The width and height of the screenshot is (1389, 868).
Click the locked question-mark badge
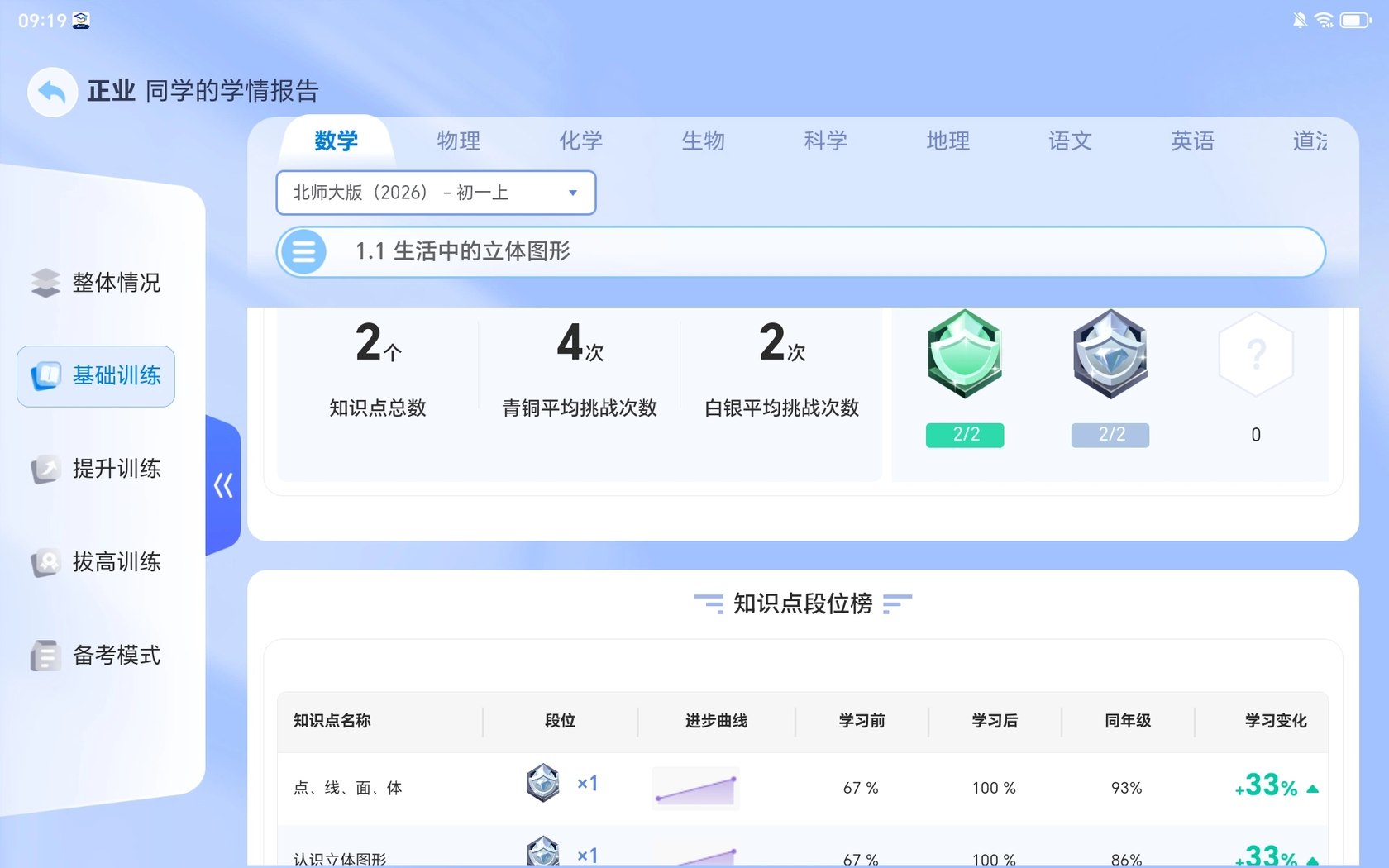tap(1256, 354)
